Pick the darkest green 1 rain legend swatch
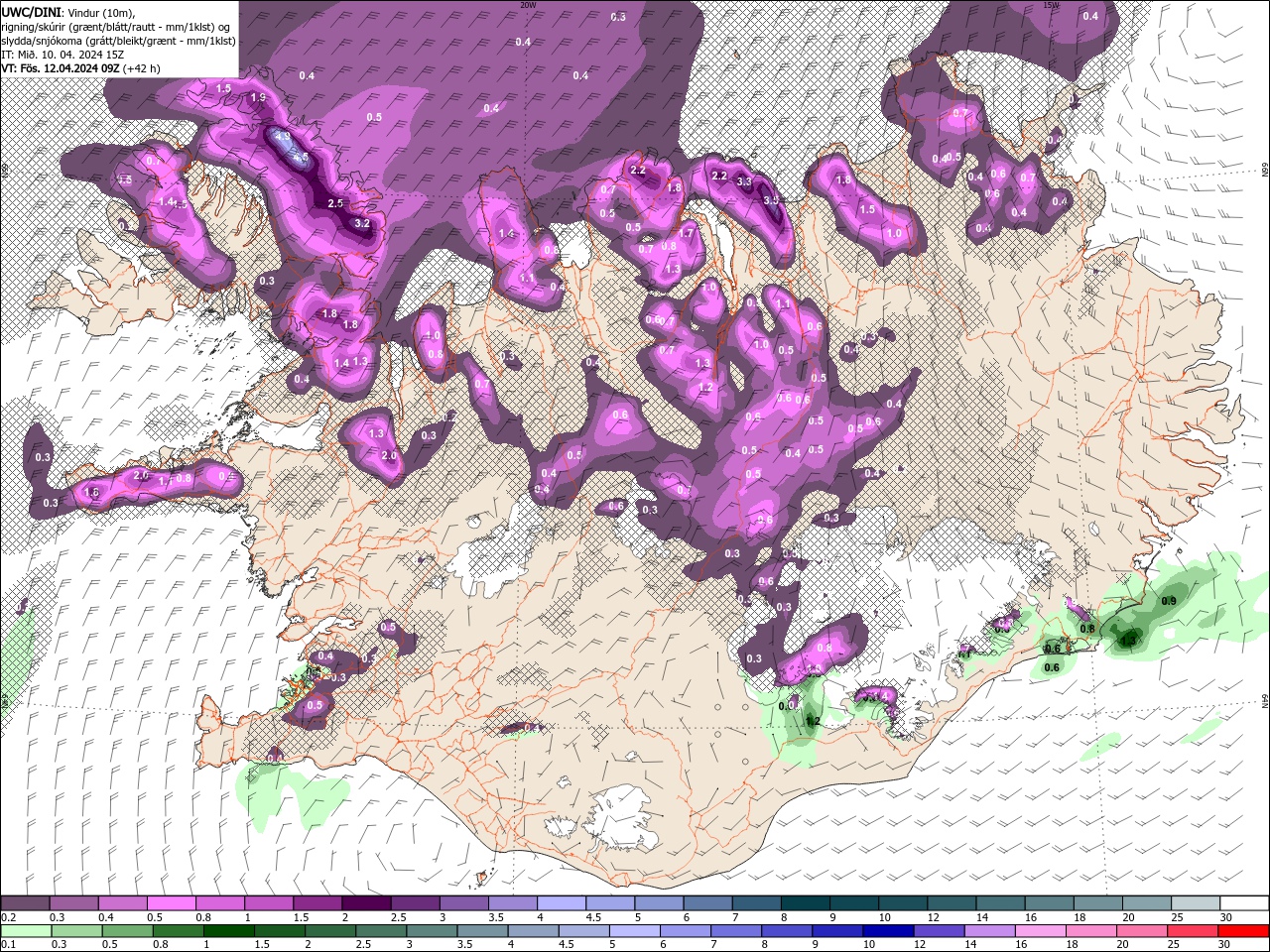Screen dimensions: 1270x952 228,930
